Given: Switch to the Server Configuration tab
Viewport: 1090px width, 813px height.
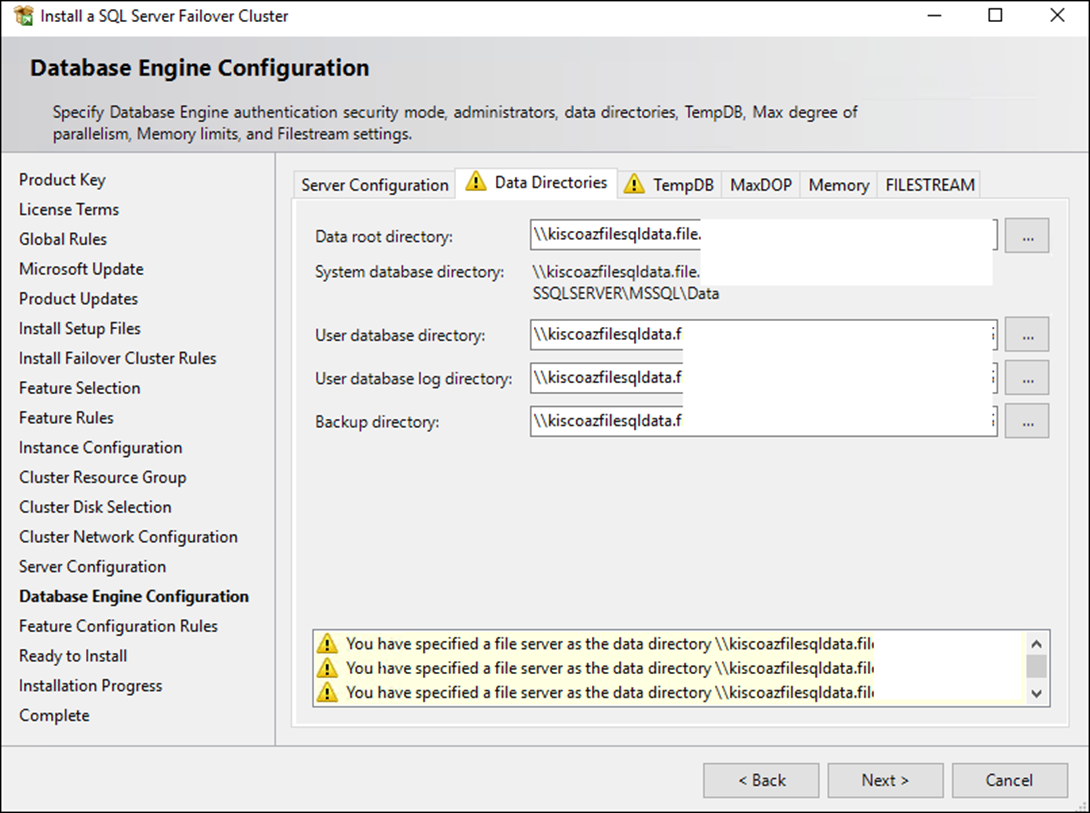Looking at the screenshot, I should pos(375,185).
